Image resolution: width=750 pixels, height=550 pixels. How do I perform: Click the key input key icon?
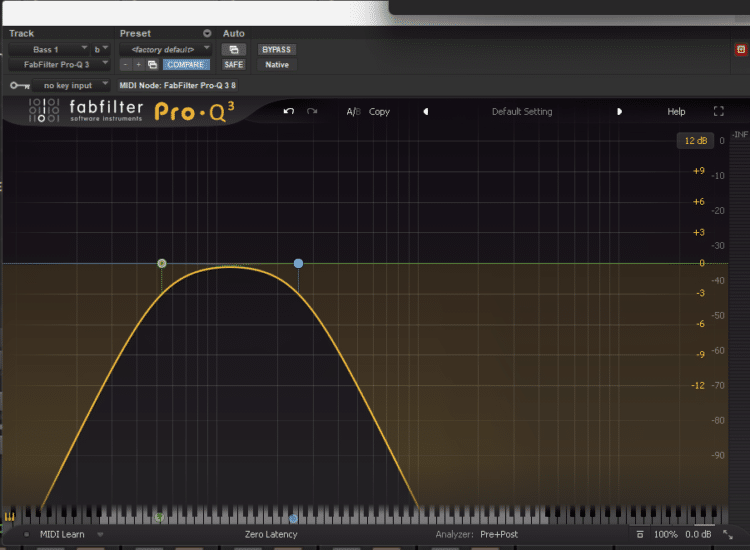(x=20, y=86)
